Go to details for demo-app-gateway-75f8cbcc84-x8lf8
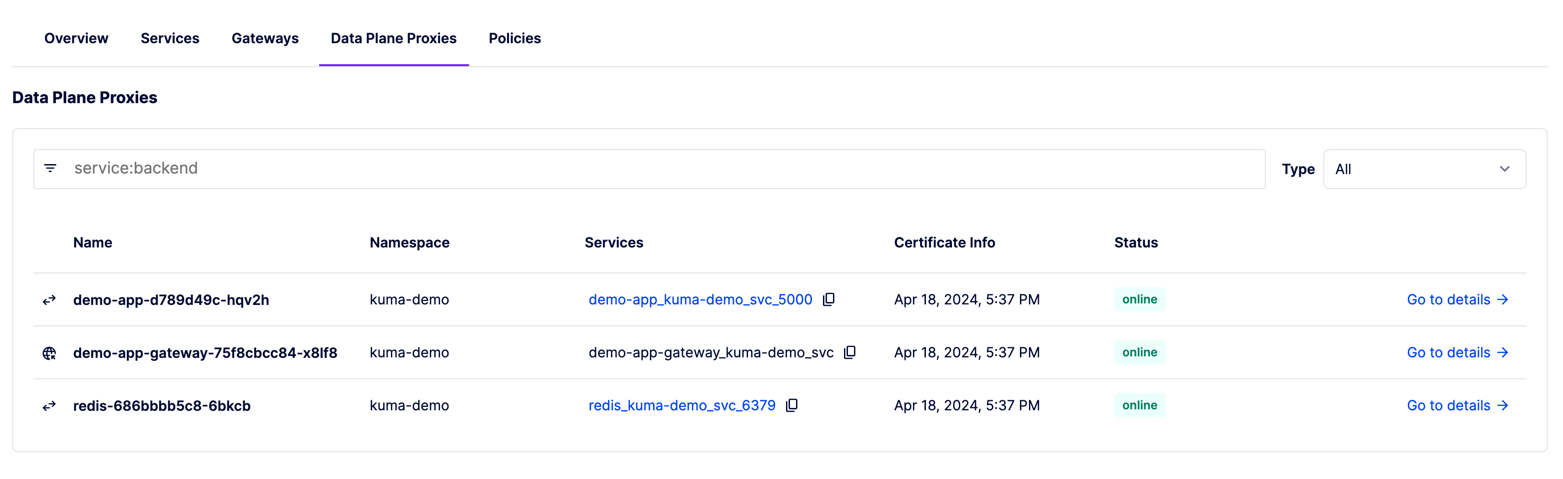This screenshot has height=479, width=1563. tap(1457, 353)
